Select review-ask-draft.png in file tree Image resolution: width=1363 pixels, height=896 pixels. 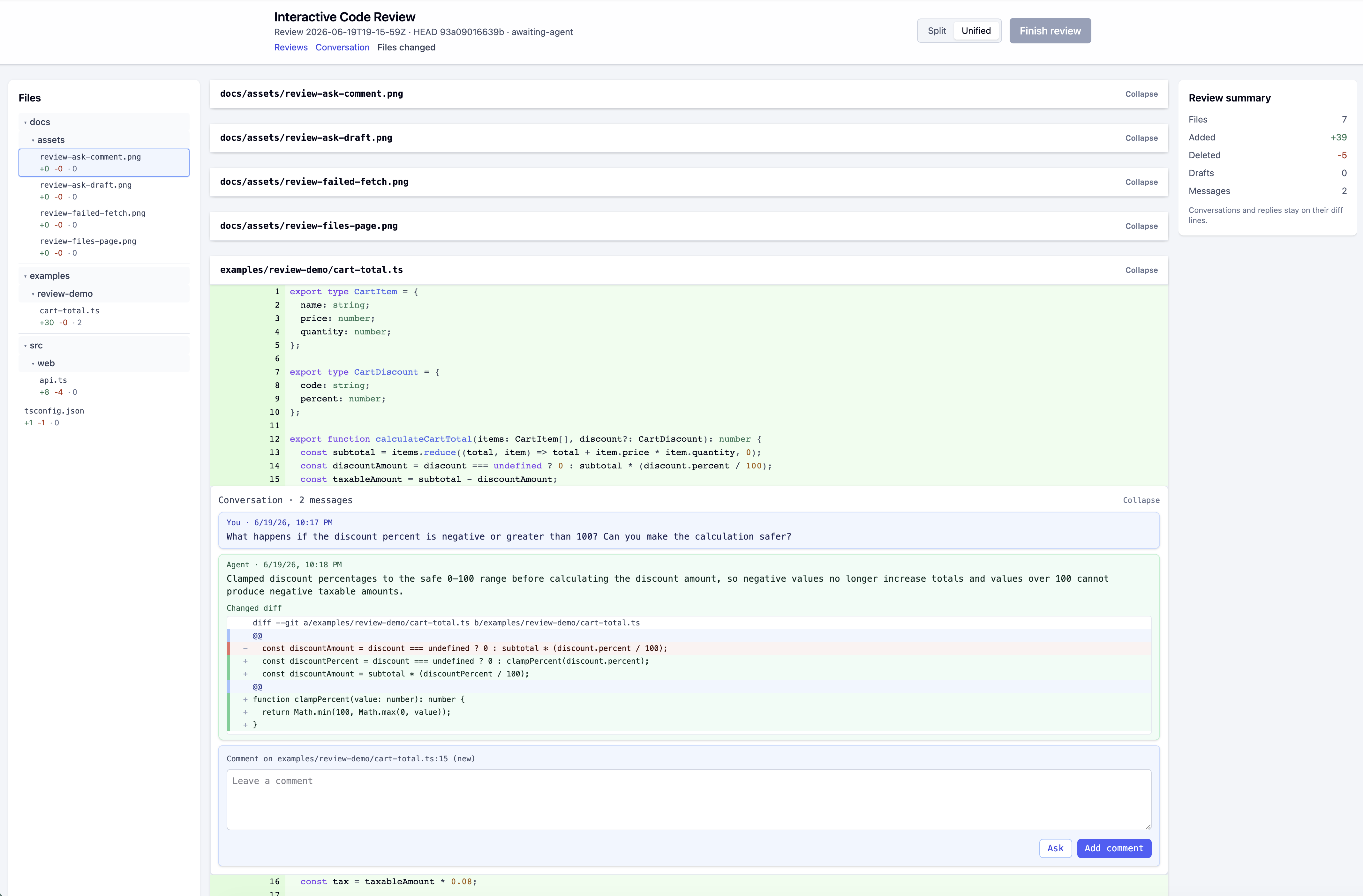click(104, 190)
